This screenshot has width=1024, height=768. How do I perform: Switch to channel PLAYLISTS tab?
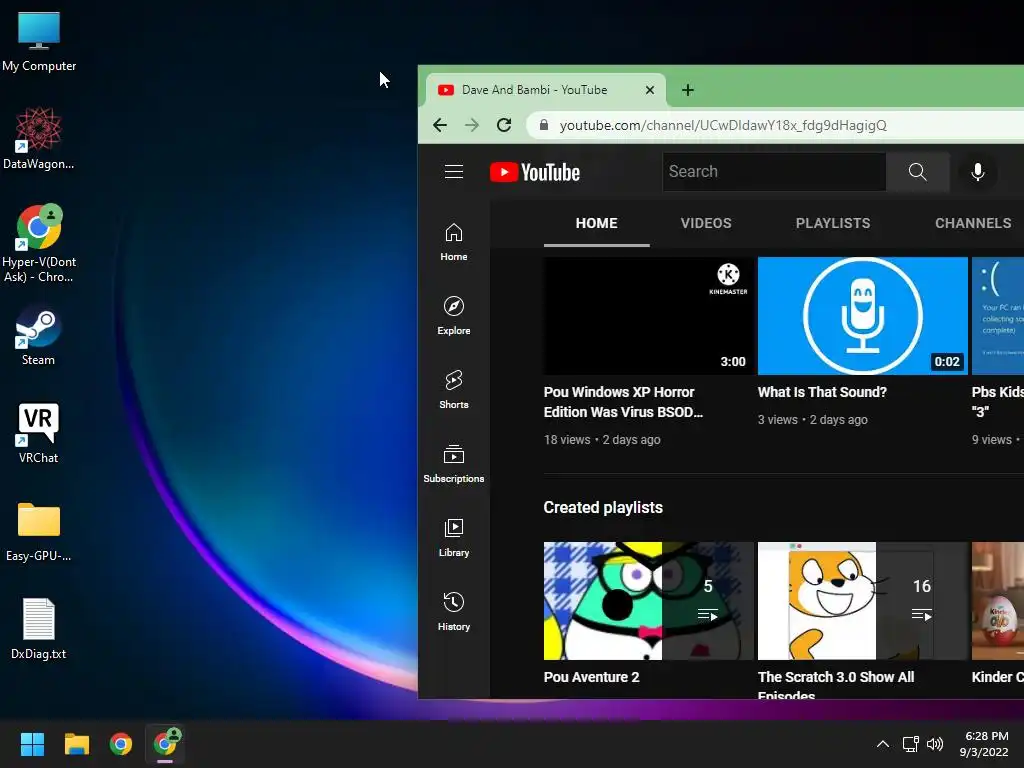[833, 223]
